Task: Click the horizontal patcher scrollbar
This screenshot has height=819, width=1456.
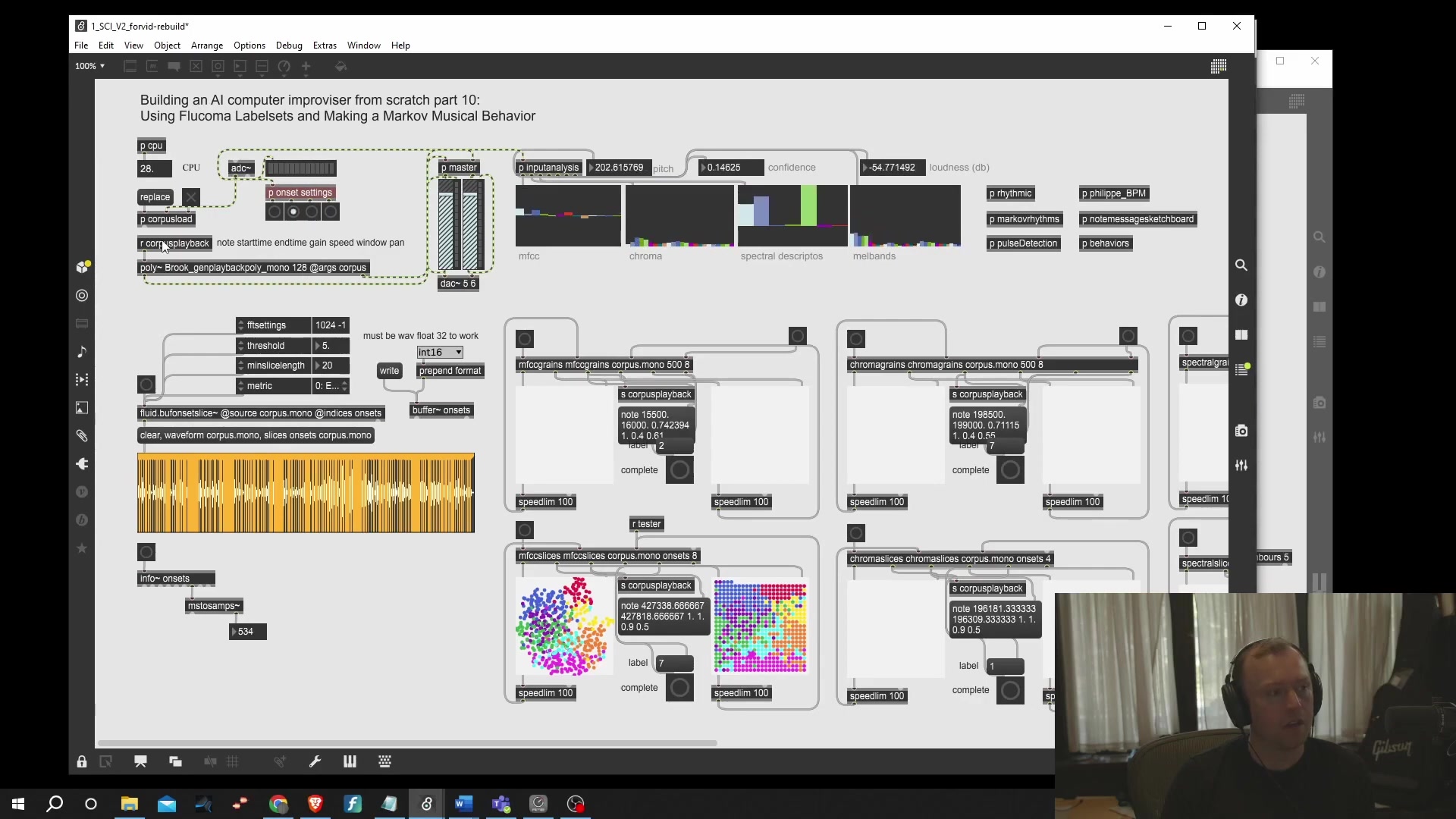Action: coord(407,743)
